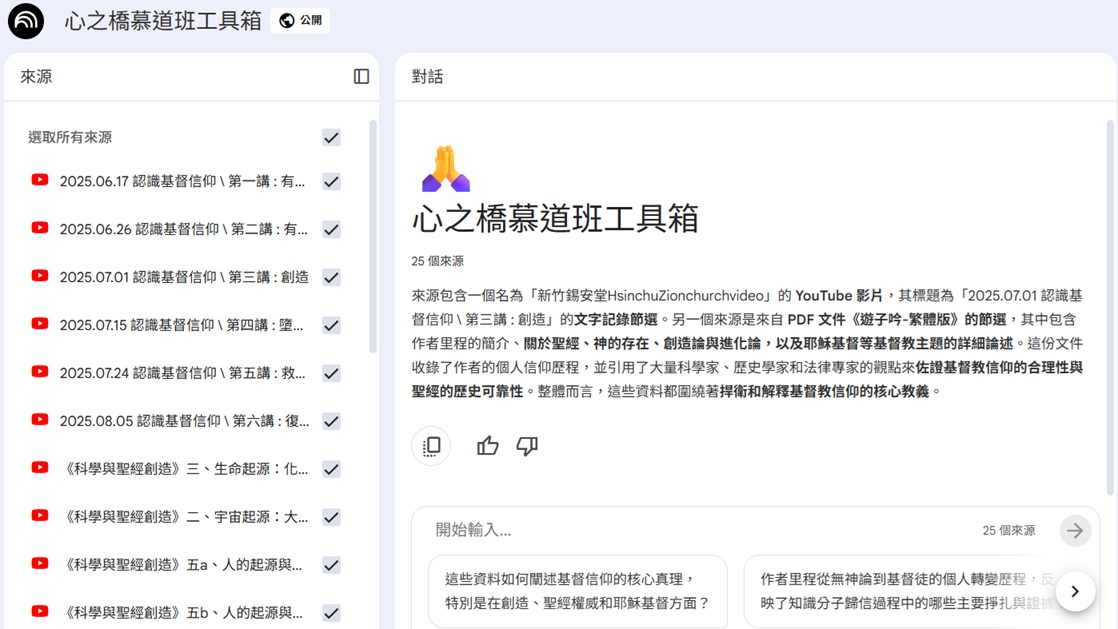Open the 公開 sharing status badge
Viewport: 1118px width, 629px height.
pyautogui.click(x=300, y=21)
